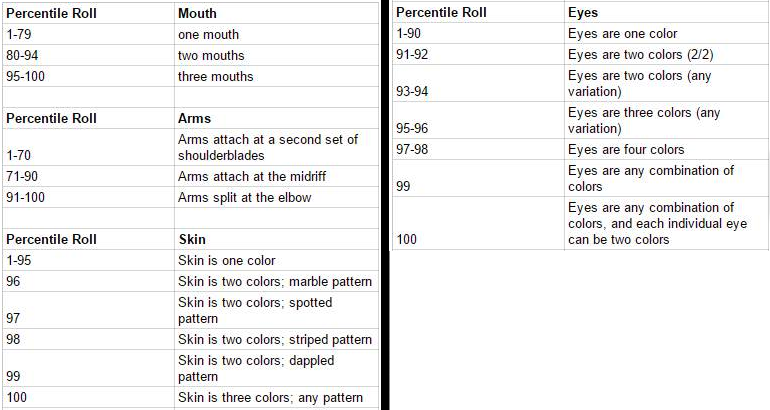
Task: Select 'Arms attach at the midriff' cell
Action: click(x=276, y=176)
